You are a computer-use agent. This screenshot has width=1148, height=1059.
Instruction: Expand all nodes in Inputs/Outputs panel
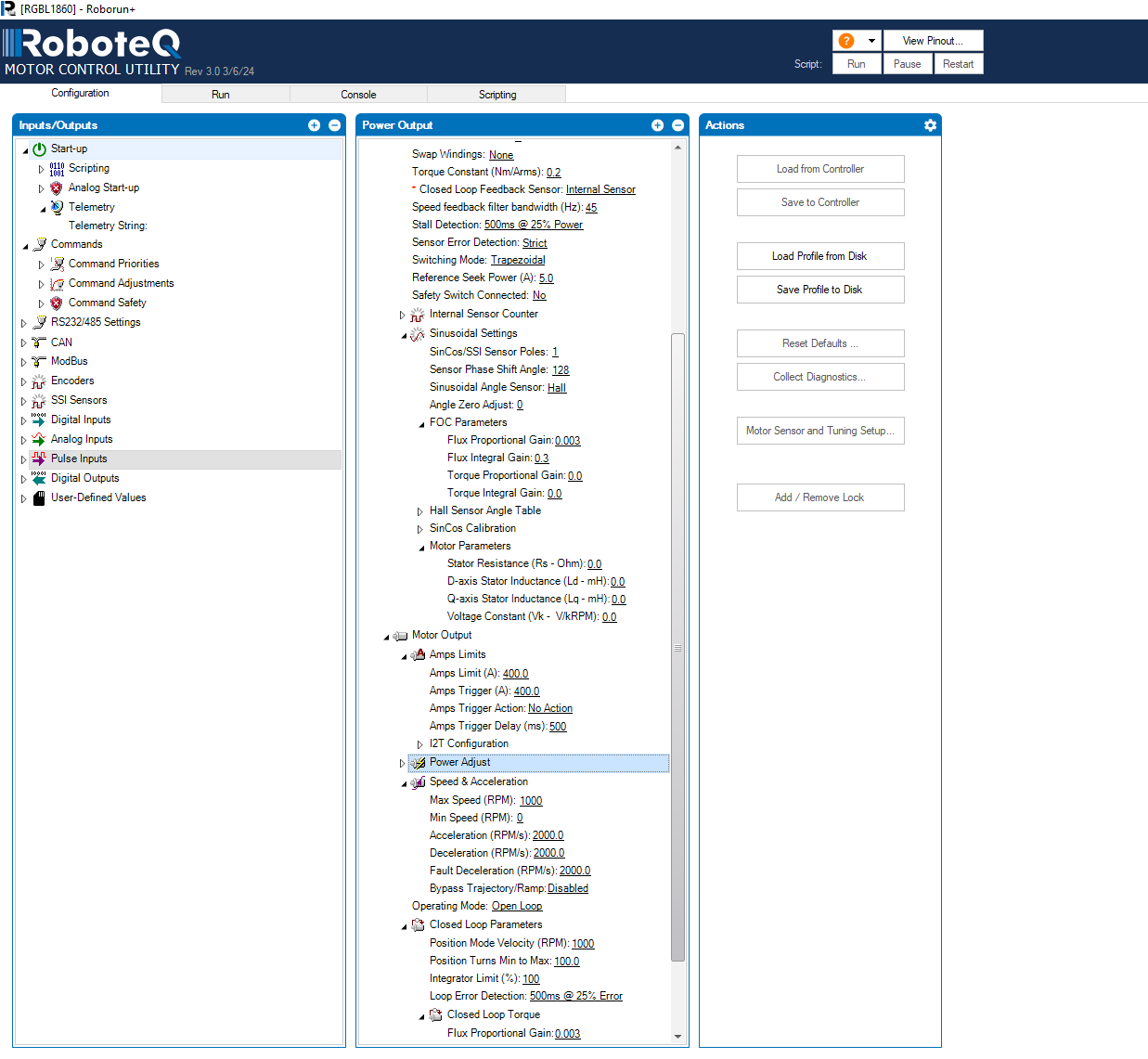click(314, 125)
